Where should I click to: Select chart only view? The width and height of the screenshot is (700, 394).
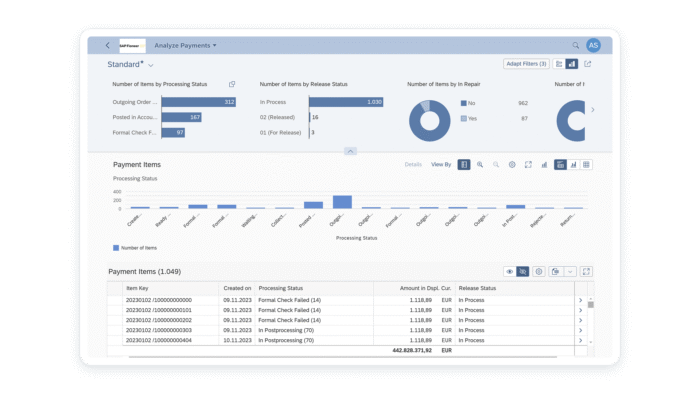(573, 165)
